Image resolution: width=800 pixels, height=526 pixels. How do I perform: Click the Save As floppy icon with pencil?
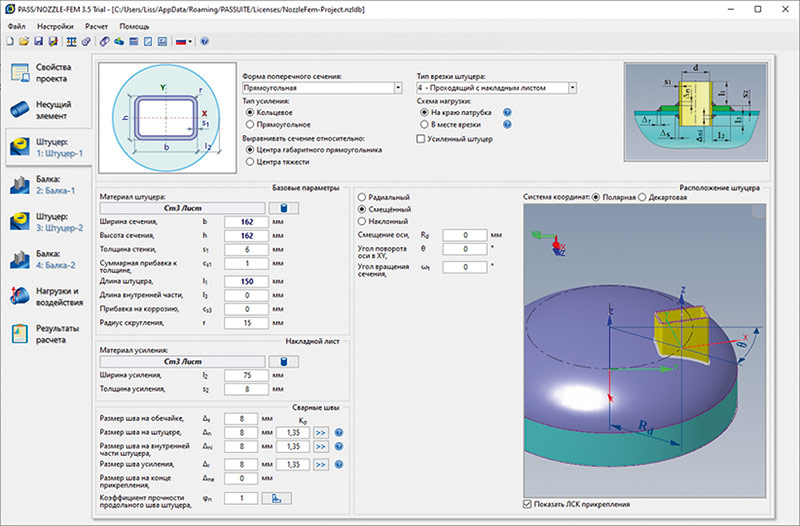pos(53,42)
